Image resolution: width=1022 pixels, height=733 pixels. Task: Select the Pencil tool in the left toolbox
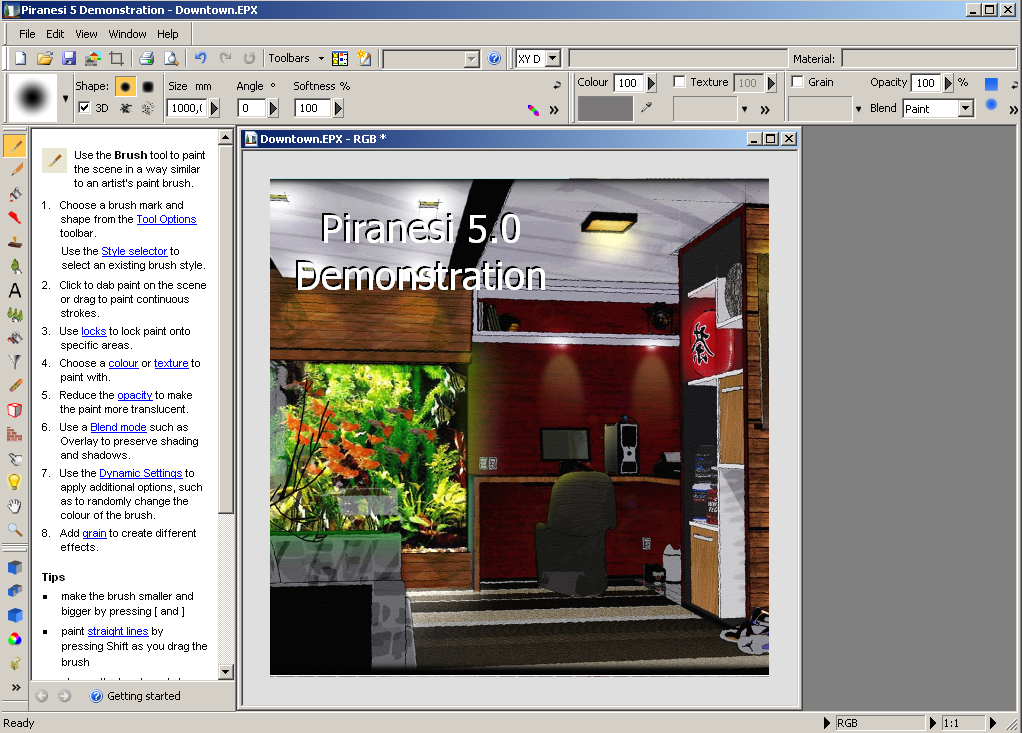tap(15, 170)
